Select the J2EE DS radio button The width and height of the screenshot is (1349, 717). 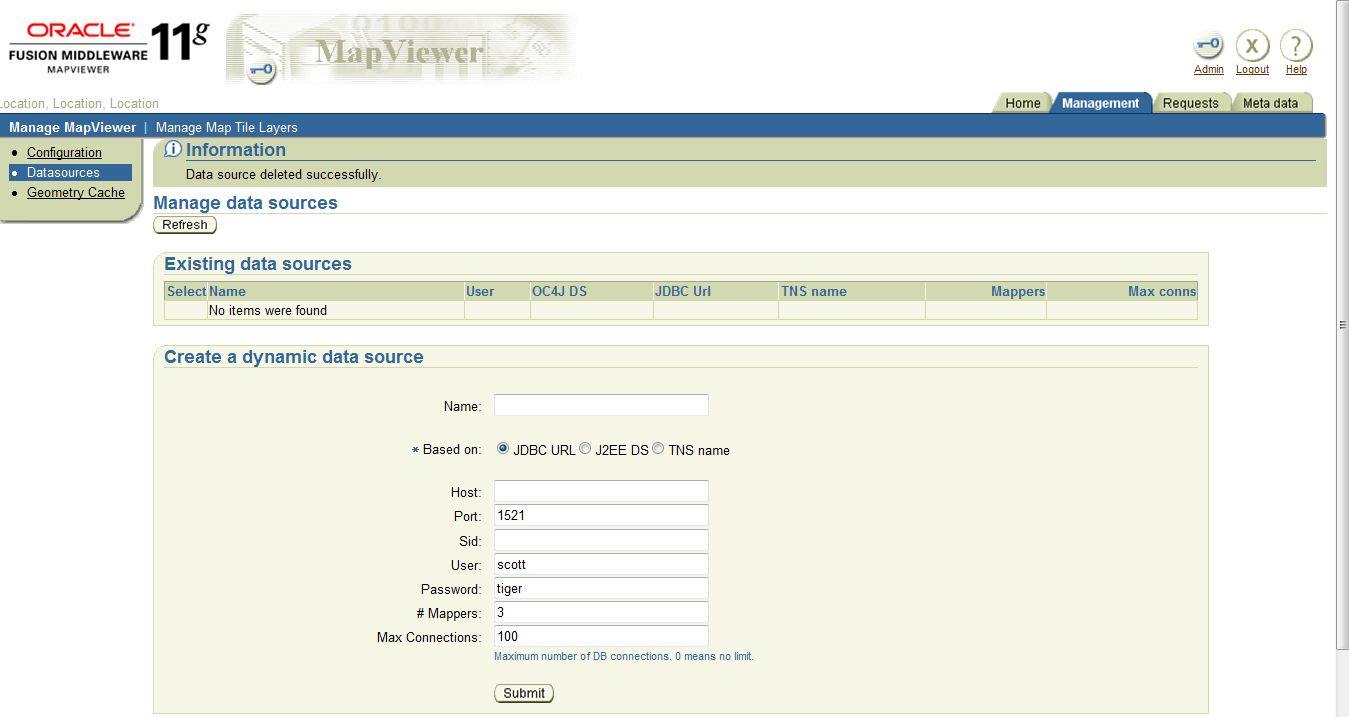point(585,448)
